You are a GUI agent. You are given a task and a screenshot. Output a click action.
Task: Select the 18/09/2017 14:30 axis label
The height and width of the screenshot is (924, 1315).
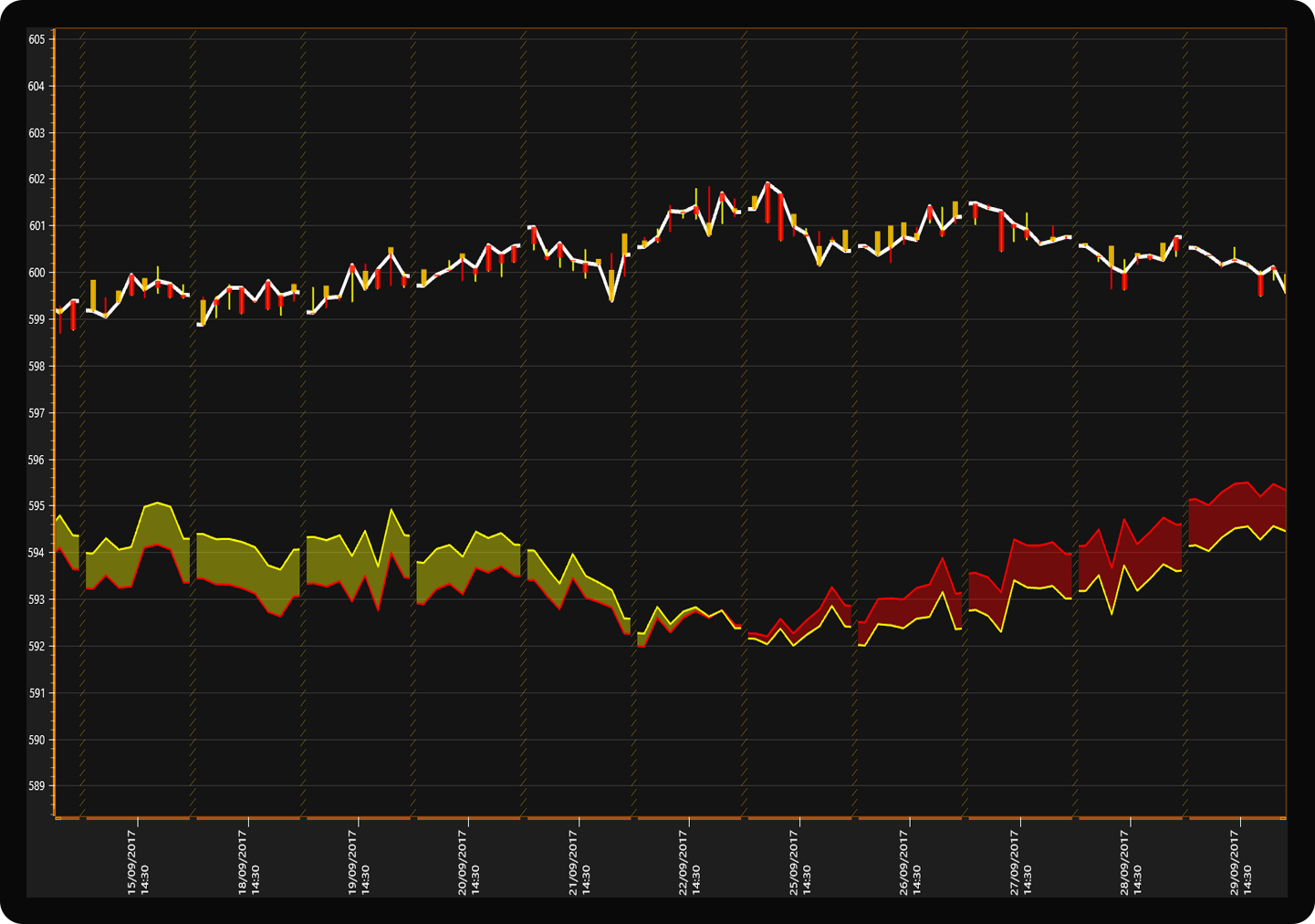tap(248, 862)
